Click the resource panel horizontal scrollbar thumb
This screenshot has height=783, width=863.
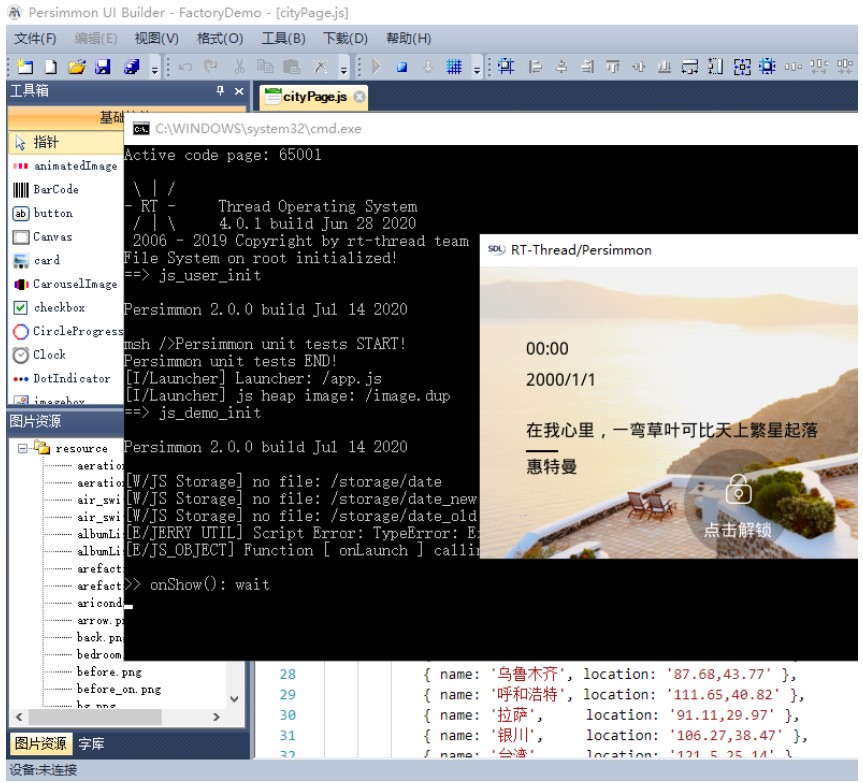95,717
